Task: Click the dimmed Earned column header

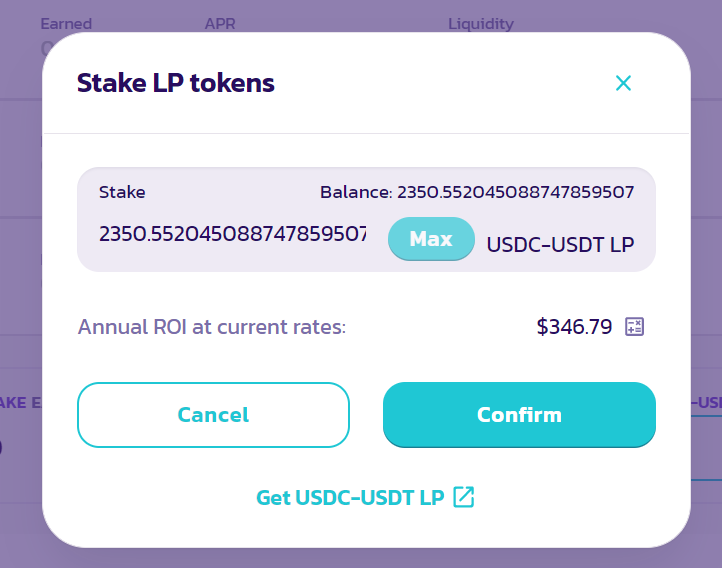Action: coord(66,23)
